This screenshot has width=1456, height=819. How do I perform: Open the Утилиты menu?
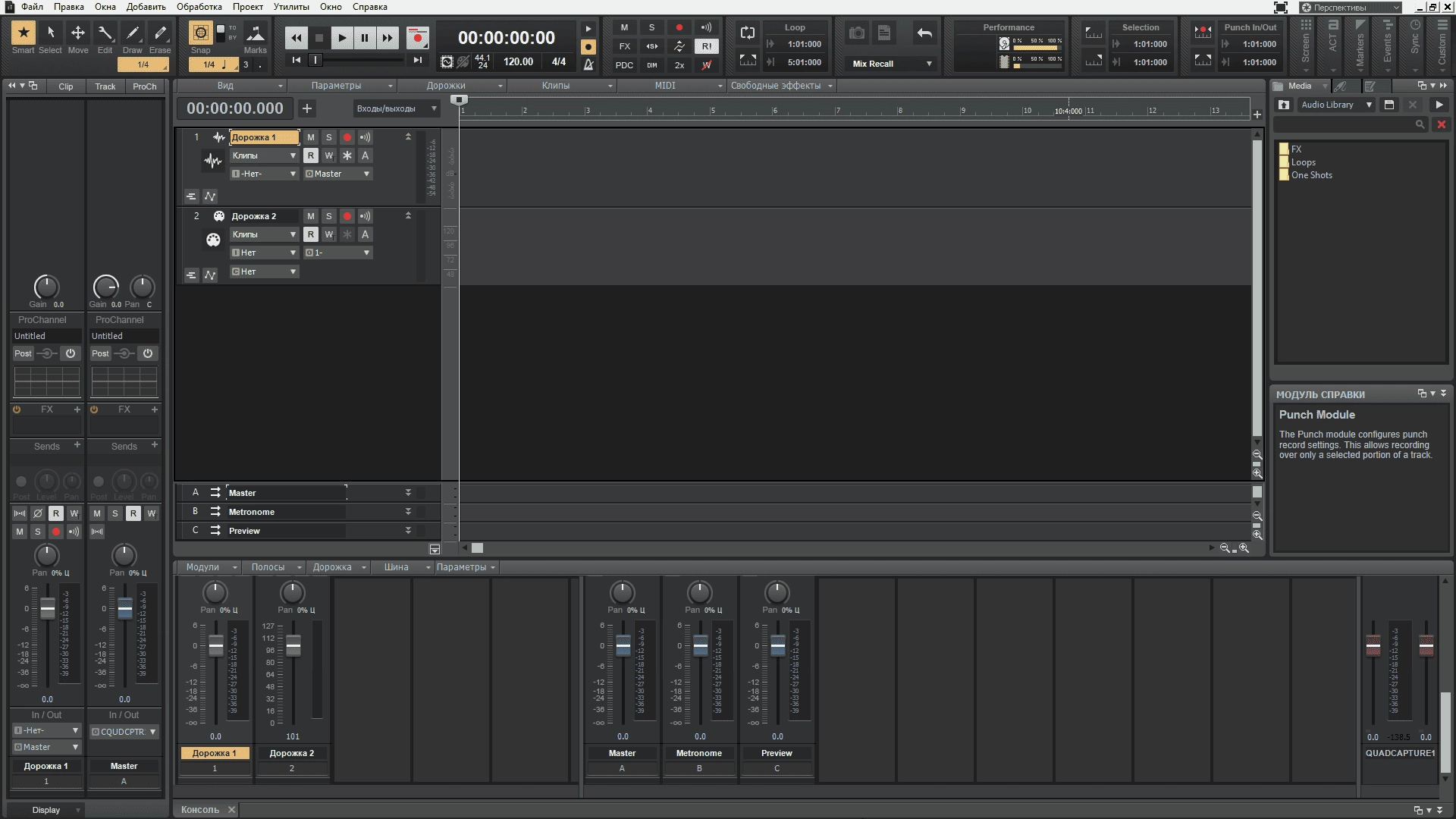click(291, 7)
